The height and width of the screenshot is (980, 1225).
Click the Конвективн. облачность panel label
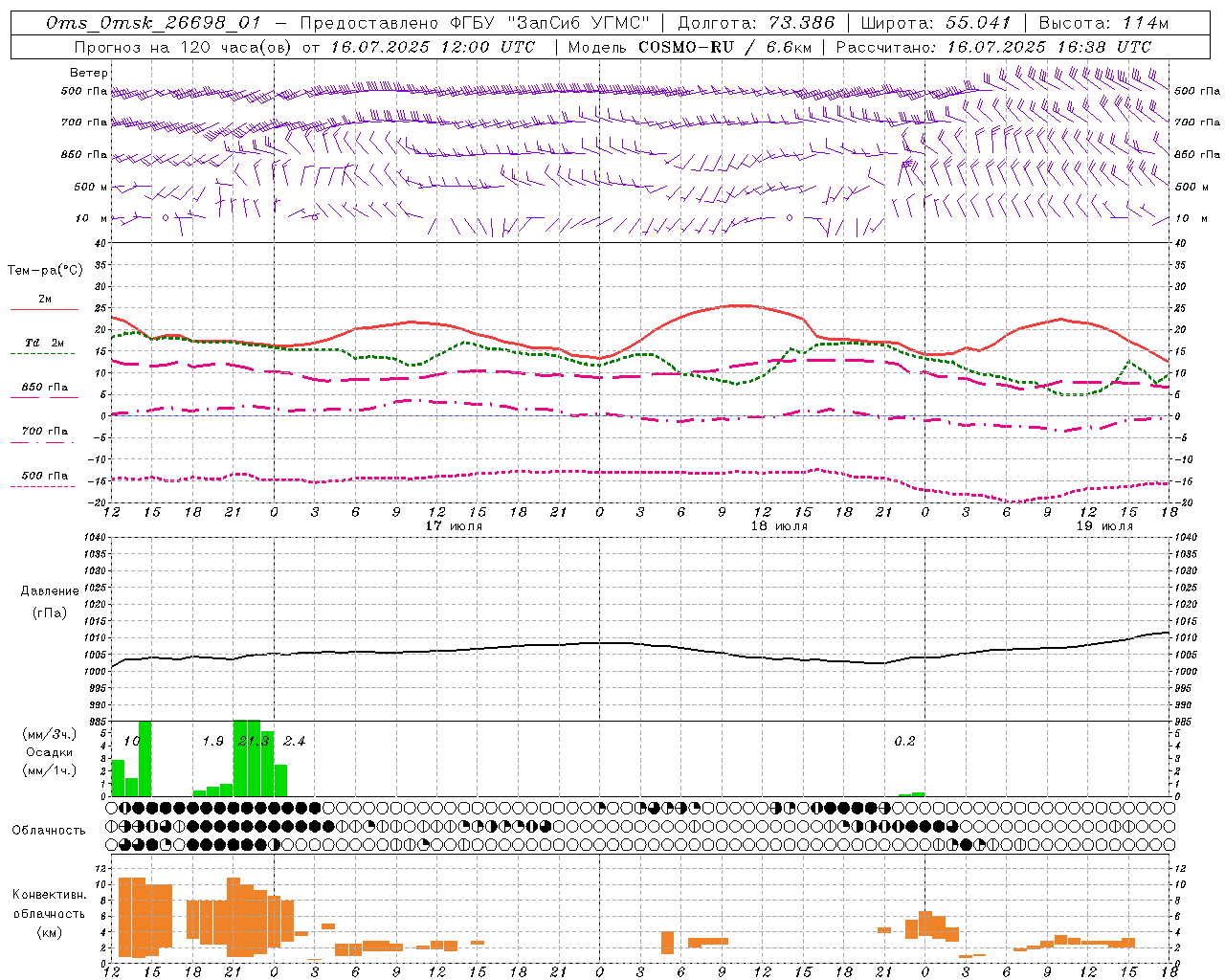coord(49,904)
